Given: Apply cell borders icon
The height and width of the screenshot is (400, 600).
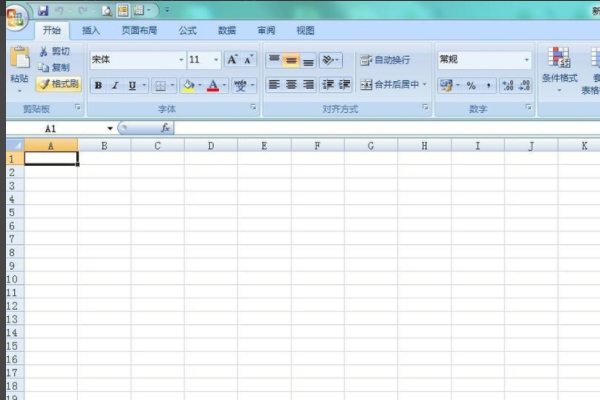Looking at the screenshot, I should click(160, 86).
